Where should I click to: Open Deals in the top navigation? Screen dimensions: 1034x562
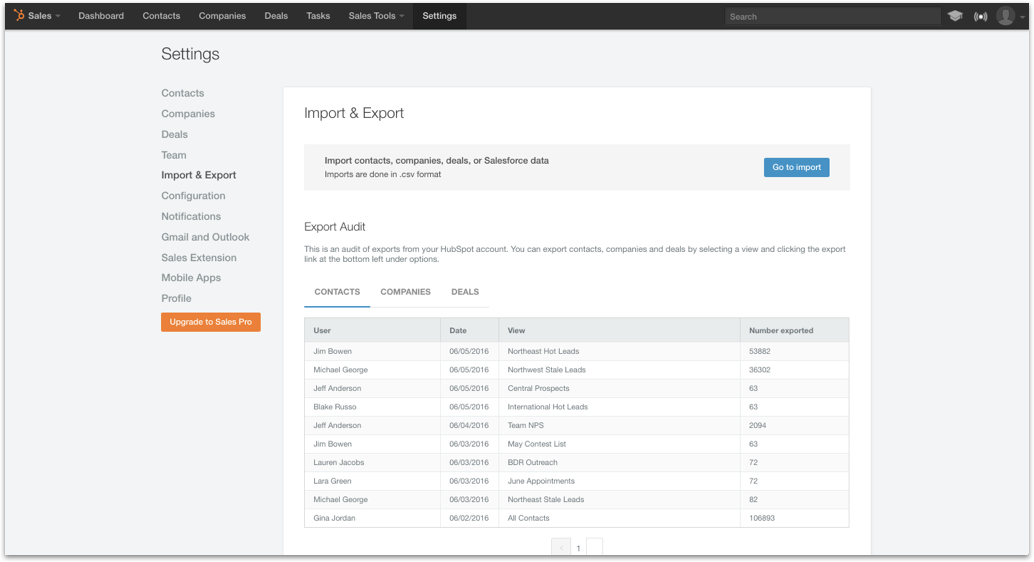coord(276,16)
